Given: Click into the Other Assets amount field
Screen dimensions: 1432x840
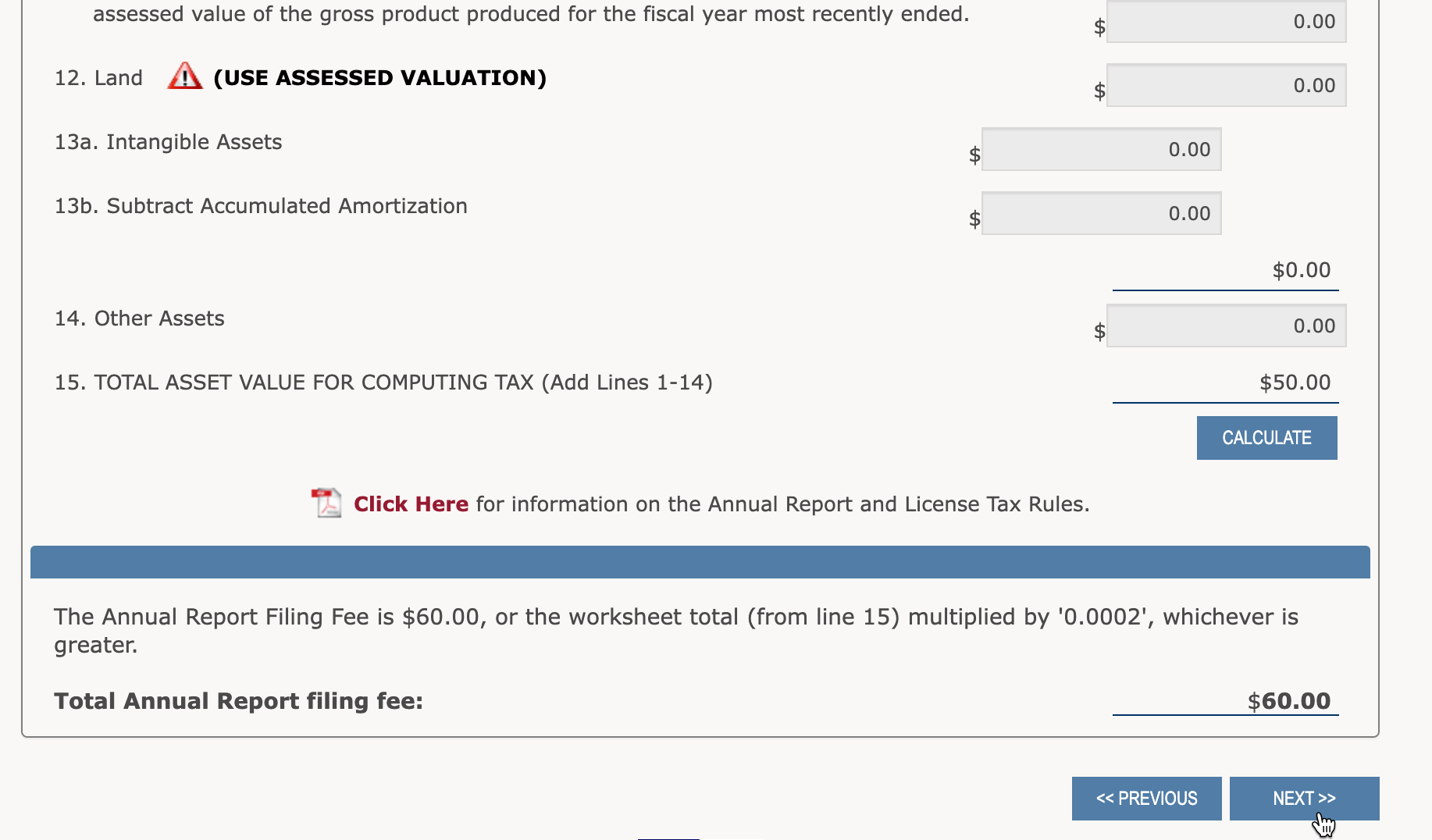Looking at the screenshot, I should point(1226,326).
